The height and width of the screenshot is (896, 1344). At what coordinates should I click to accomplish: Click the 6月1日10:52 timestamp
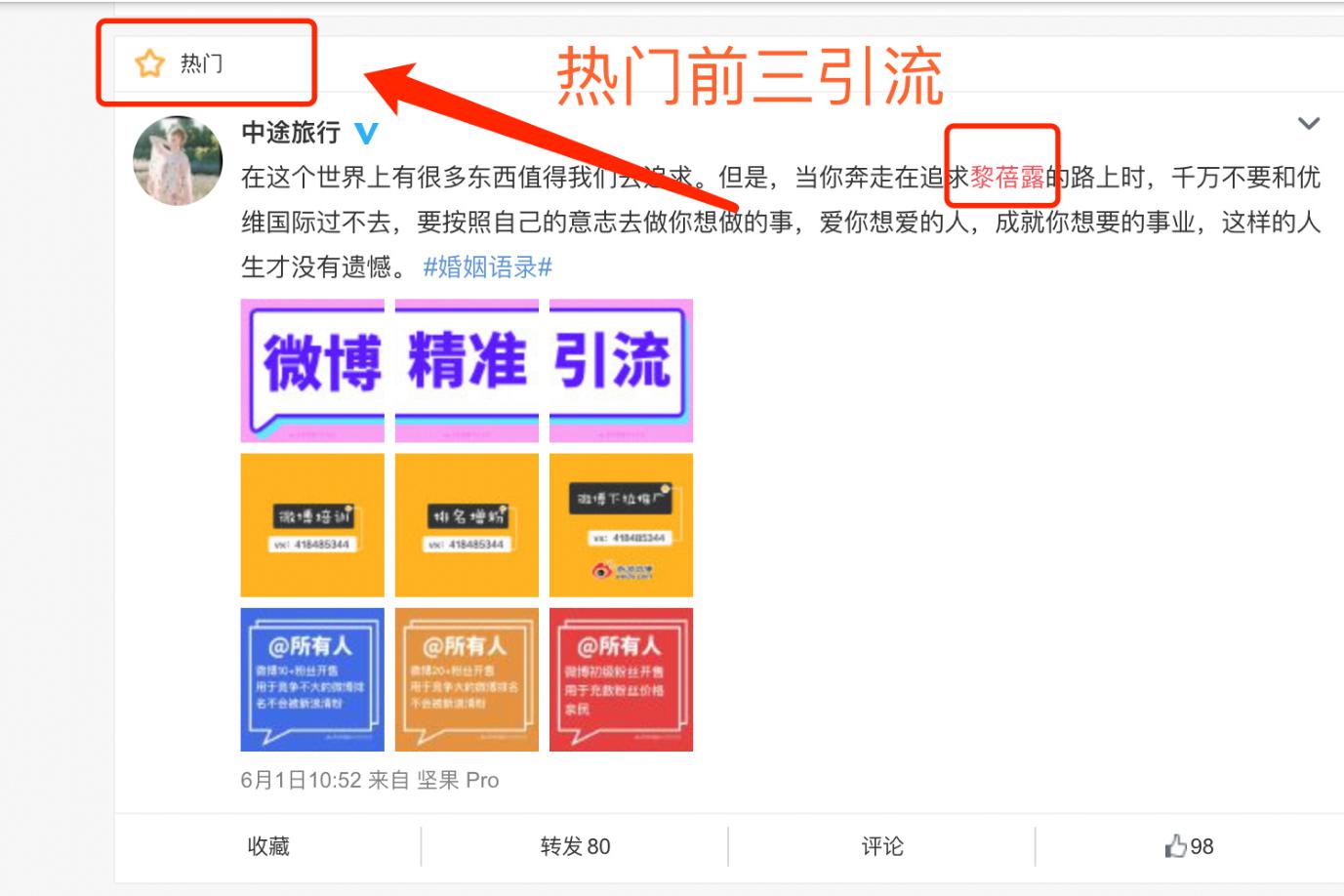pyautogui.click(x=302, y=780)
